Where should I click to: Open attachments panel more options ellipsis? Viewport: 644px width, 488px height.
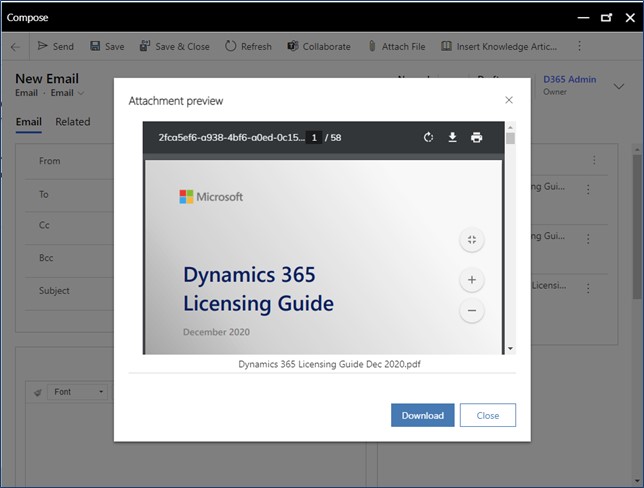pos(594,160)
